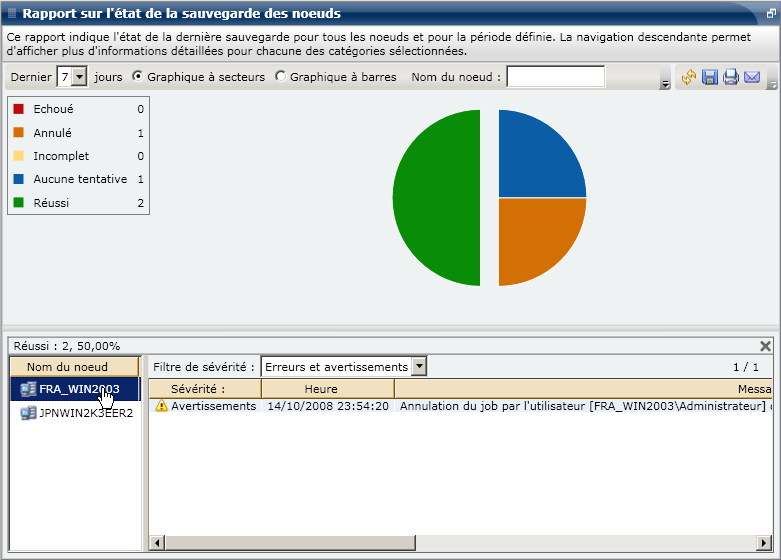Image resolution: width=781 pixels, height=560 pixels.
Task: Click the 1 / 1 page indicator
Action: [x=746, y=367]
